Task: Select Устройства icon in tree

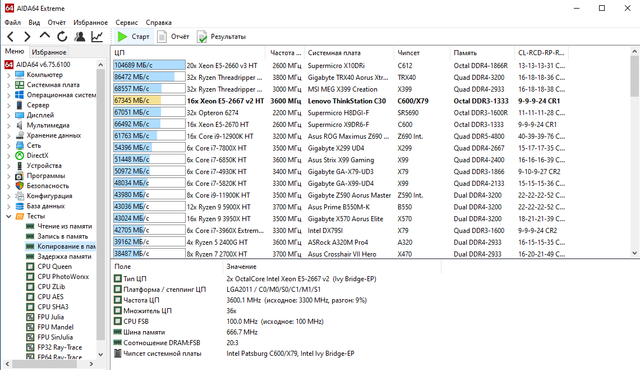Action: [20, 166]
